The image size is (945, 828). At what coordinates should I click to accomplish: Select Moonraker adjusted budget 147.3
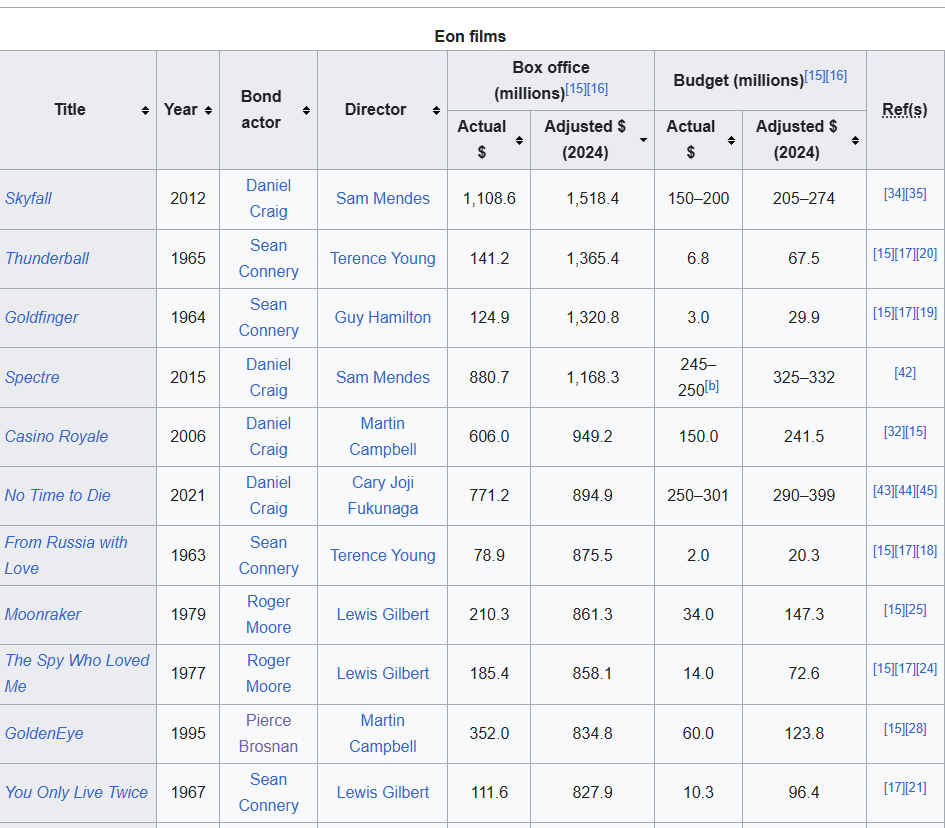click(x=804, y=614)
